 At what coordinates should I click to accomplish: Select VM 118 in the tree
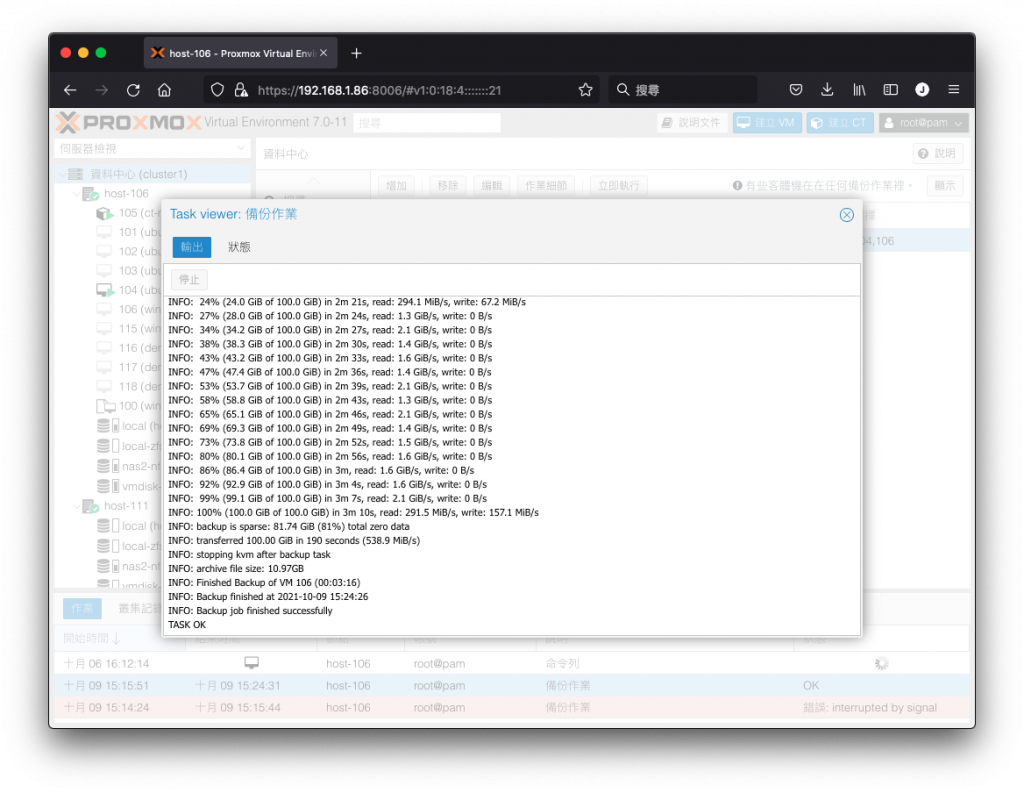click(128, 387)
